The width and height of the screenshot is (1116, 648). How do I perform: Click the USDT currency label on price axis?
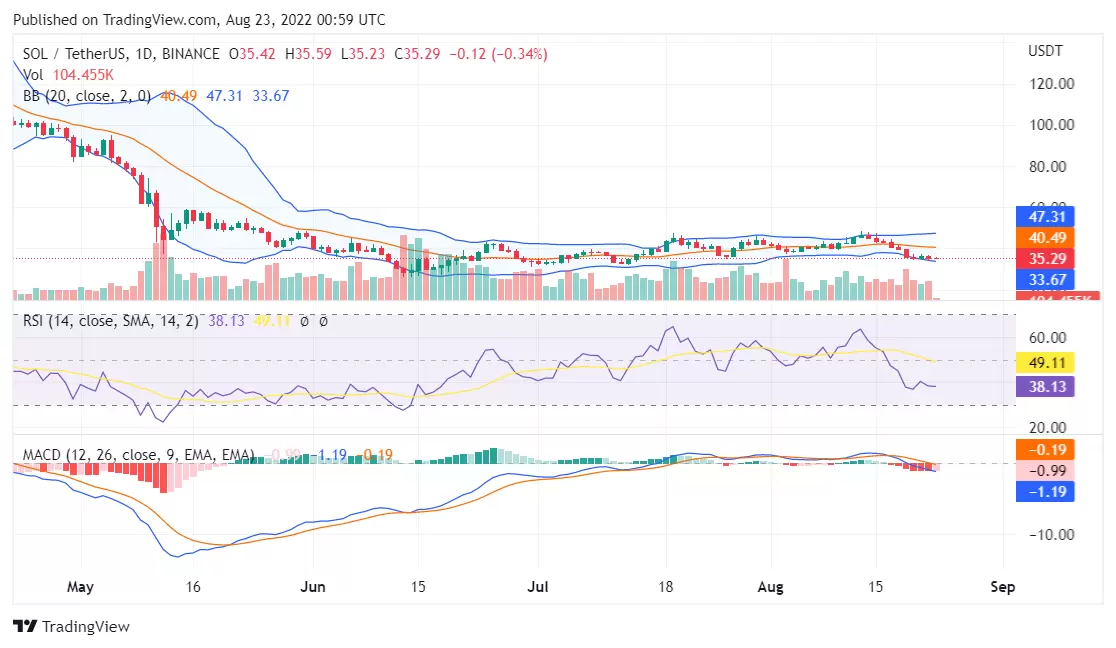pyautogui.click(x=1045, y=51)
